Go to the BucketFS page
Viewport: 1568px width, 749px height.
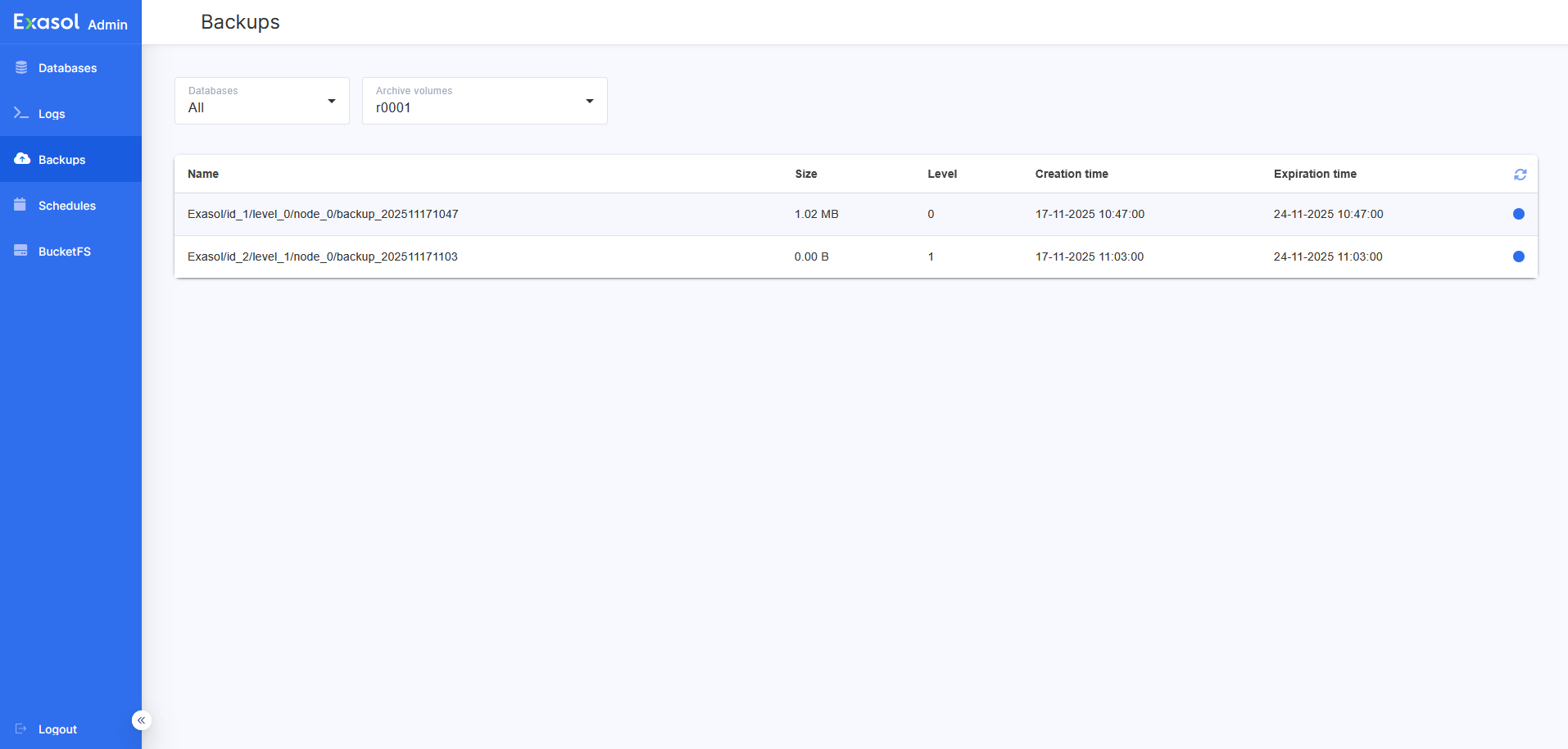(64, 252)
